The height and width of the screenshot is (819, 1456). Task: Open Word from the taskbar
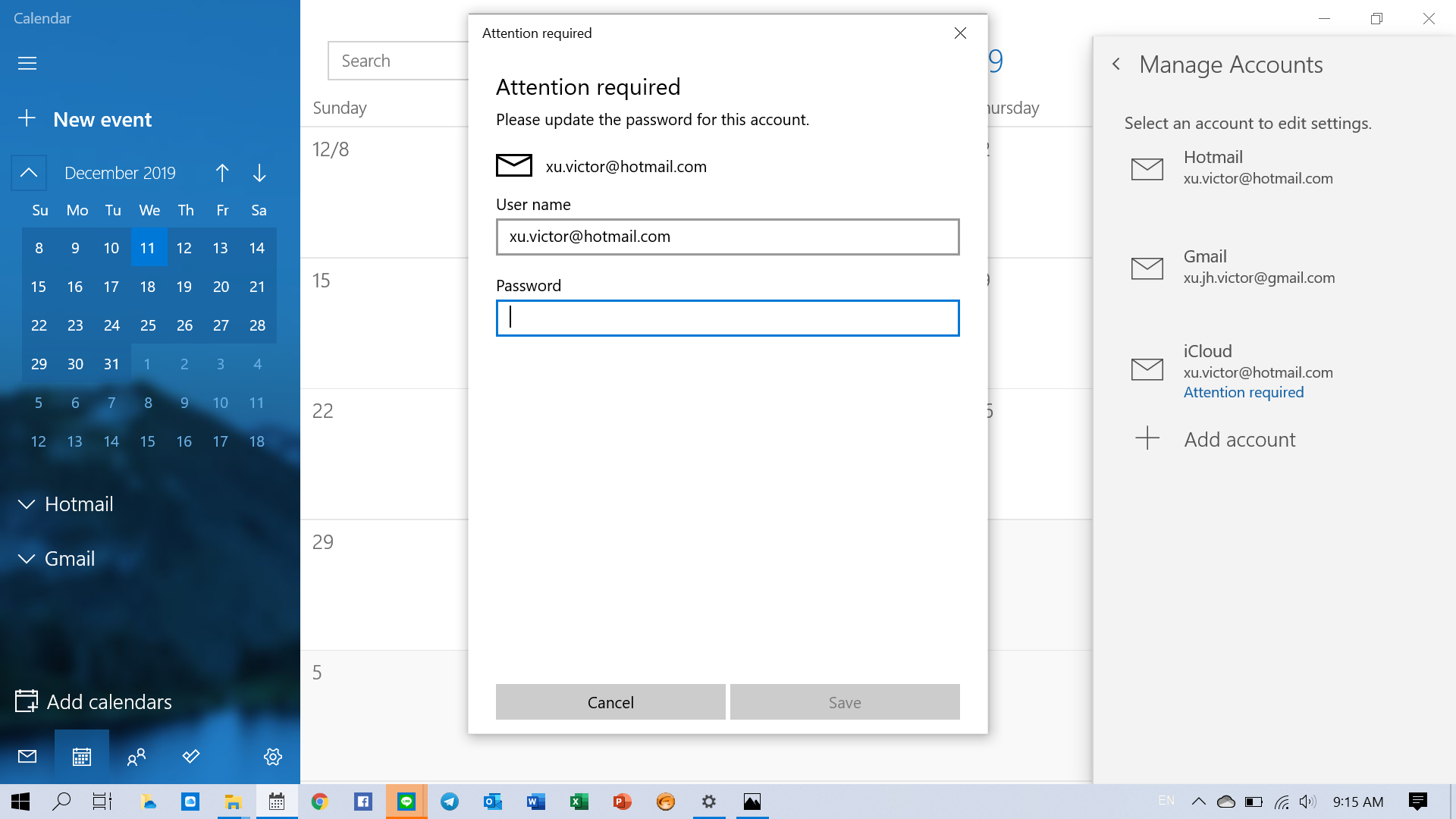(x=536, y=802)
